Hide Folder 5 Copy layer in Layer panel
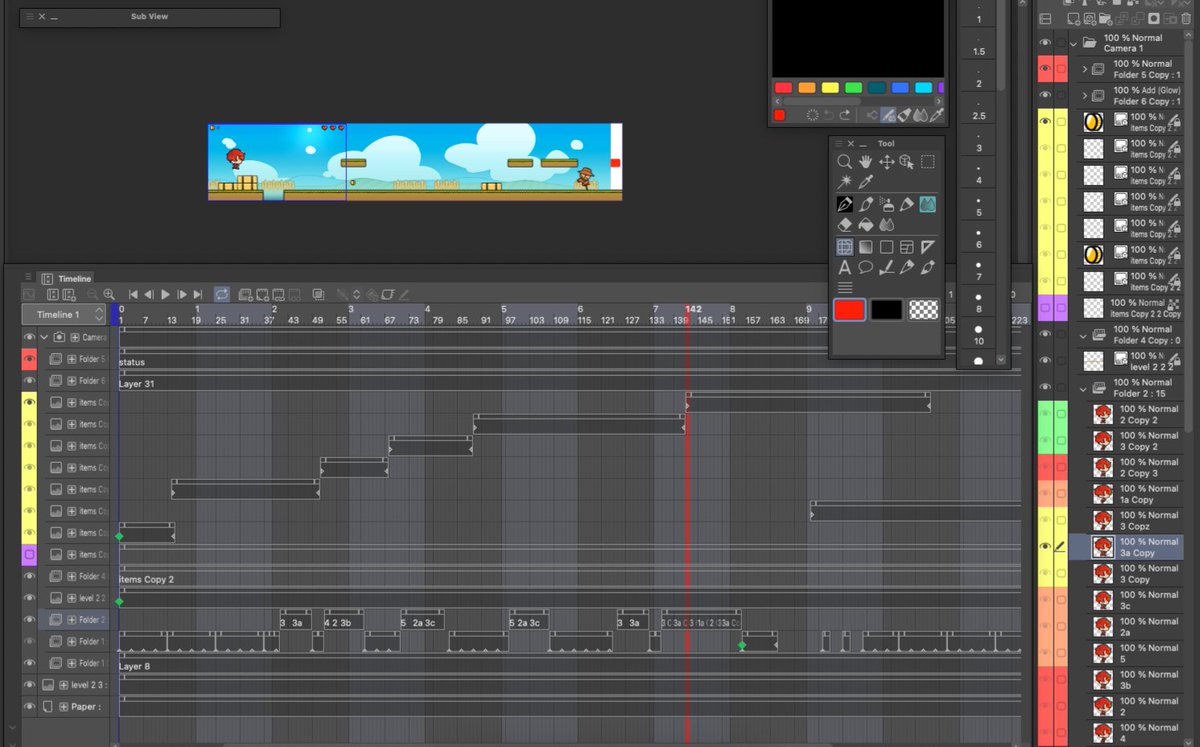Image resolution: width=1200 pixels, height=747 pixels. click(1045, 69)
